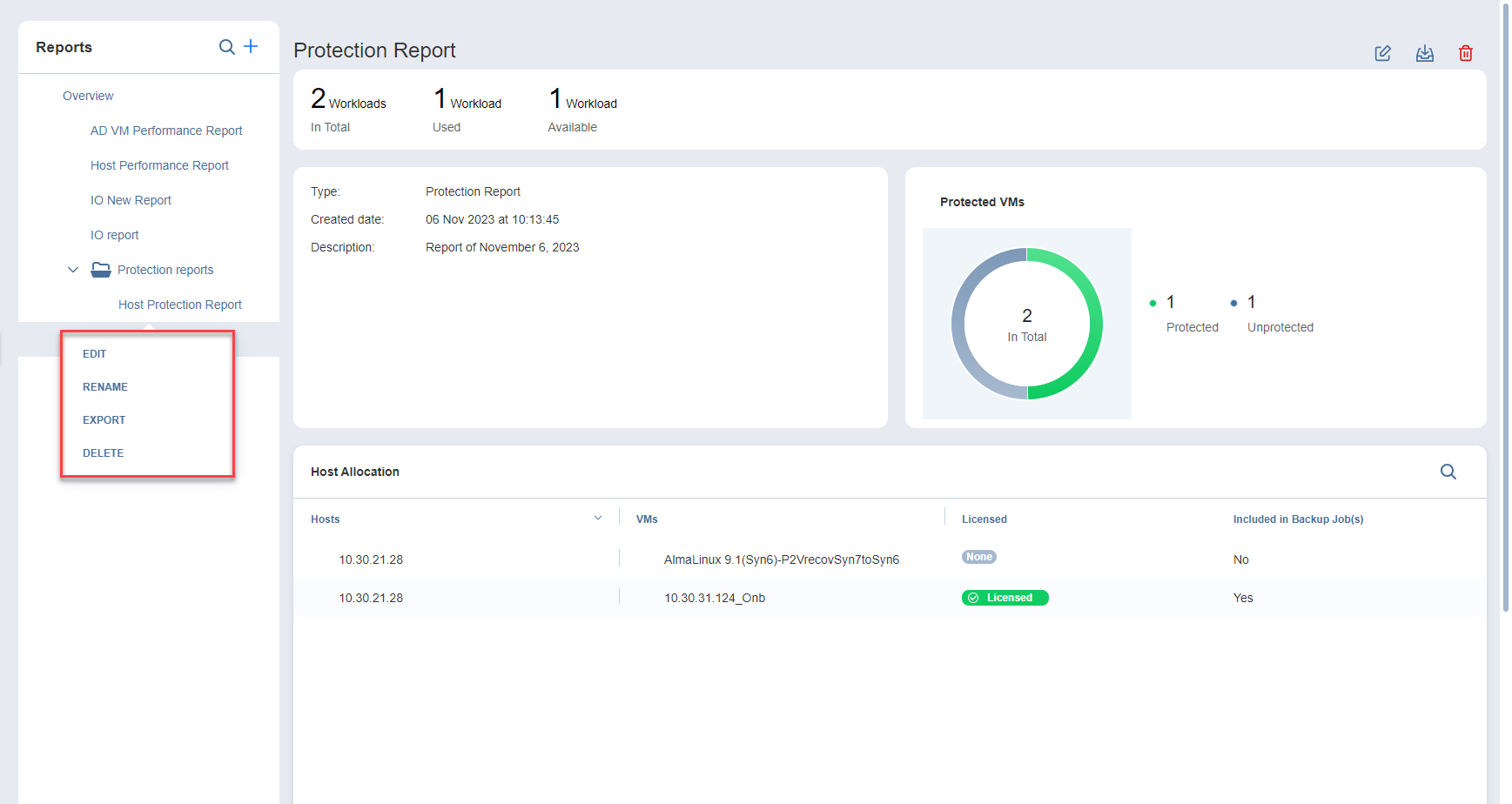
Task: Collapse the Protection reports folder chevron
Action: (73, 270)
